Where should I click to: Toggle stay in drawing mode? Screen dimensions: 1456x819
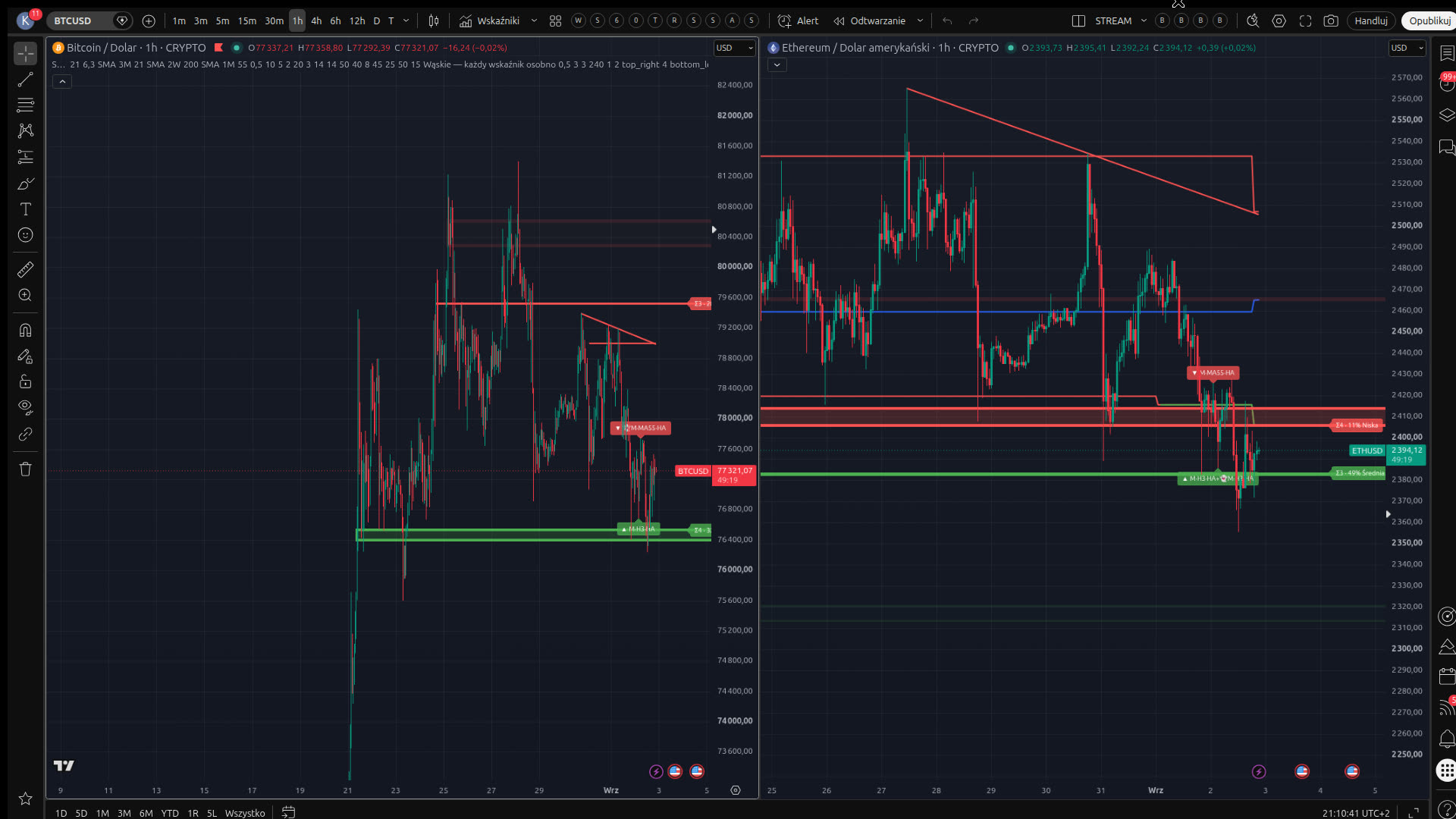tap(25, 356)
